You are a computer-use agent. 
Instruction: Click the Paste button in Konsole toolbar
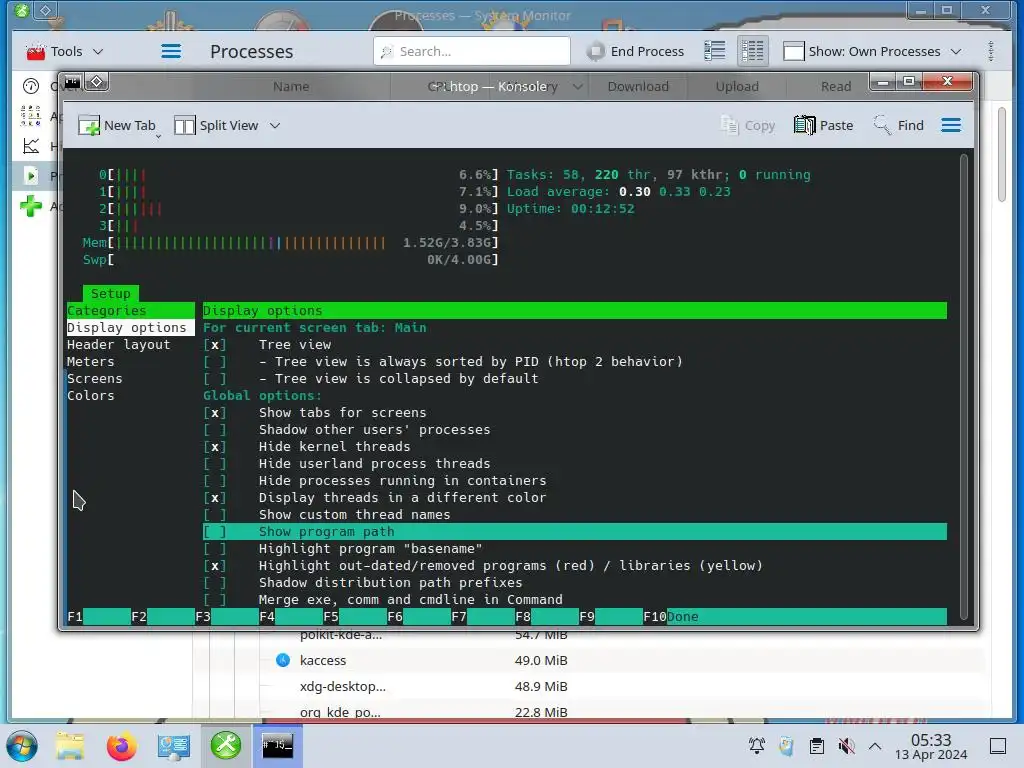[x=824, y=125]
